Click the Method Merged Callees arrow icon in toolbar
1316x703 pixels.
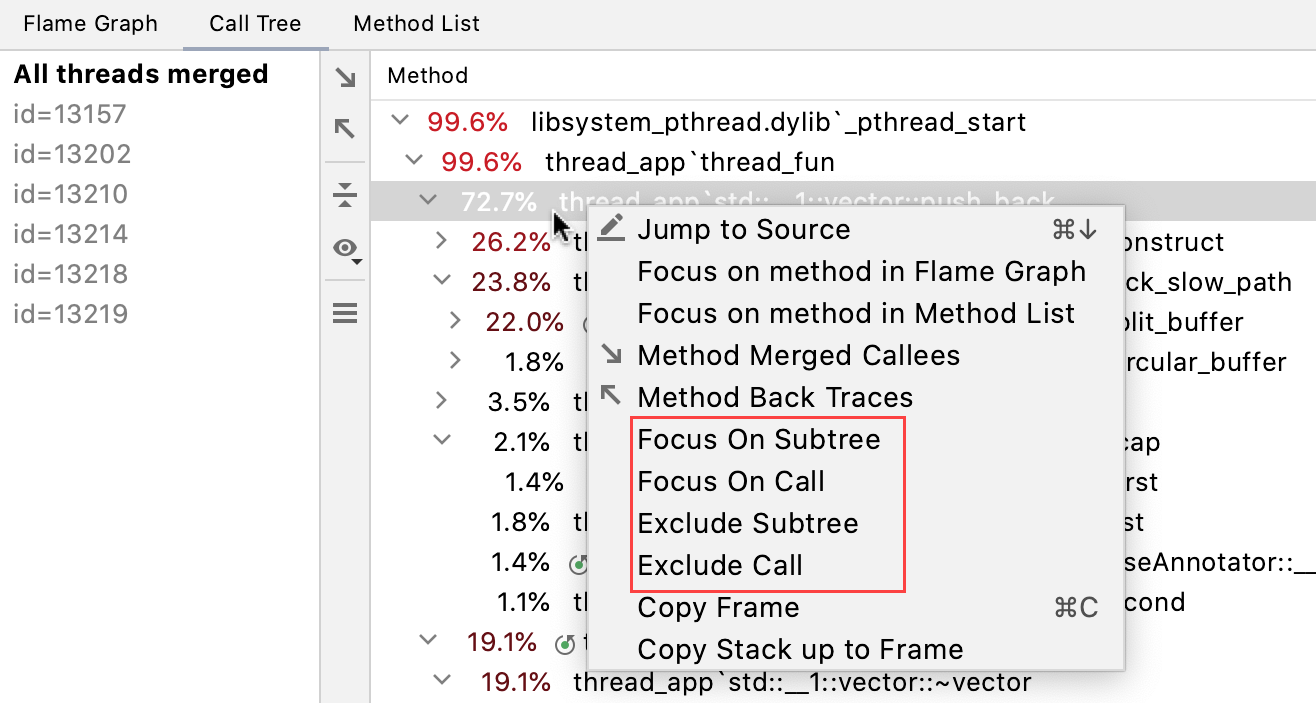344,75
